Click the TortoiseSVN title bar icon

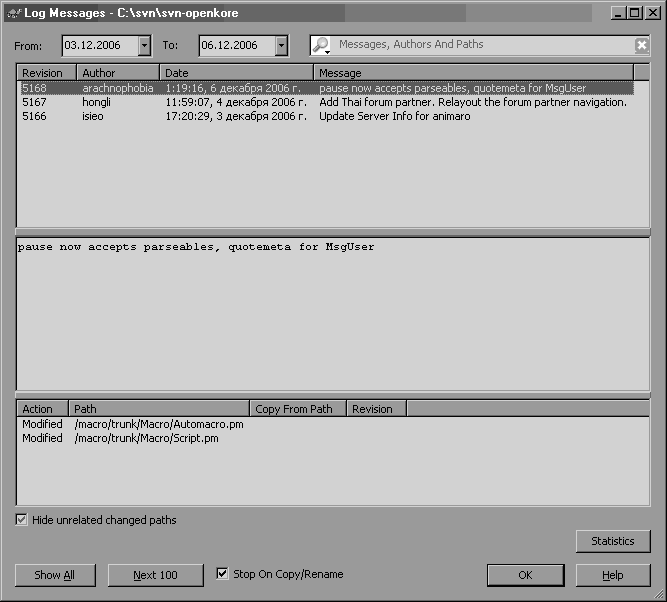pos(14,13)
